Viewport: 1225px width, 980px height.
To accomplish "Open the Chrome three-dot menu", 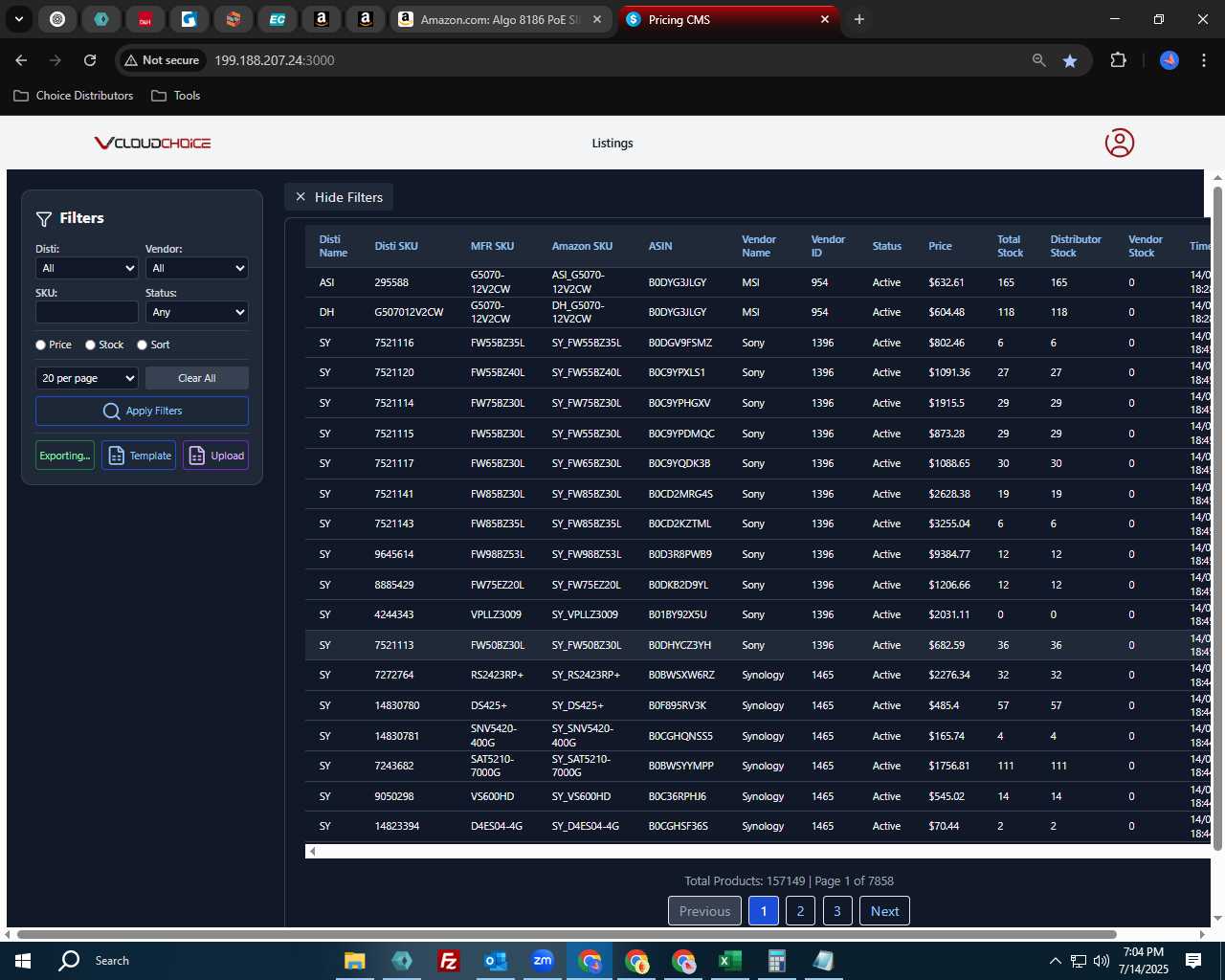I will pos(1202,60).
